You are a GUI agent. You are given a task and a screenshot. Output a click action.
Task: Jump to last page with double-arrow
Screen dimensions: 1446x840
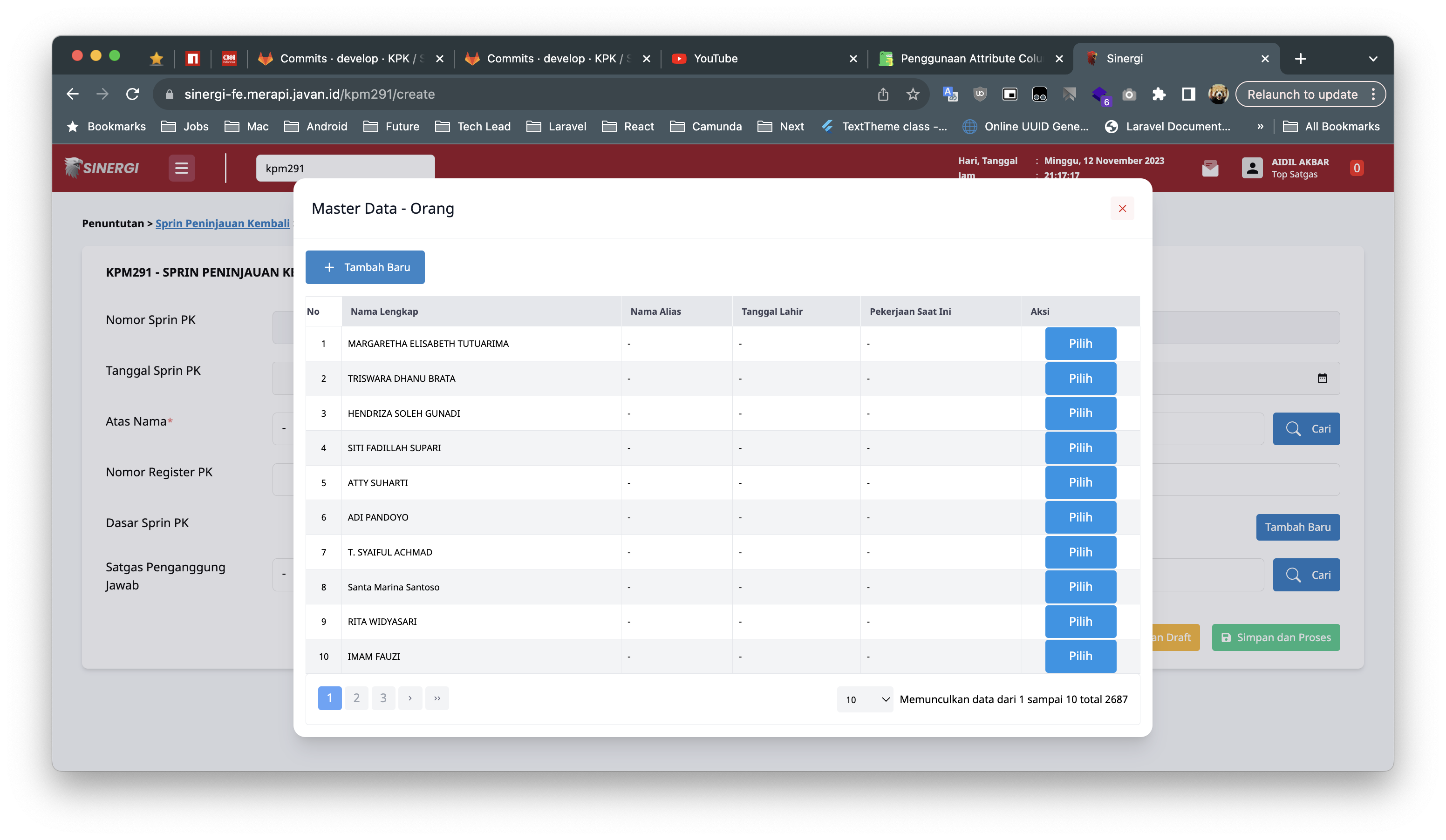coord(437,698)
